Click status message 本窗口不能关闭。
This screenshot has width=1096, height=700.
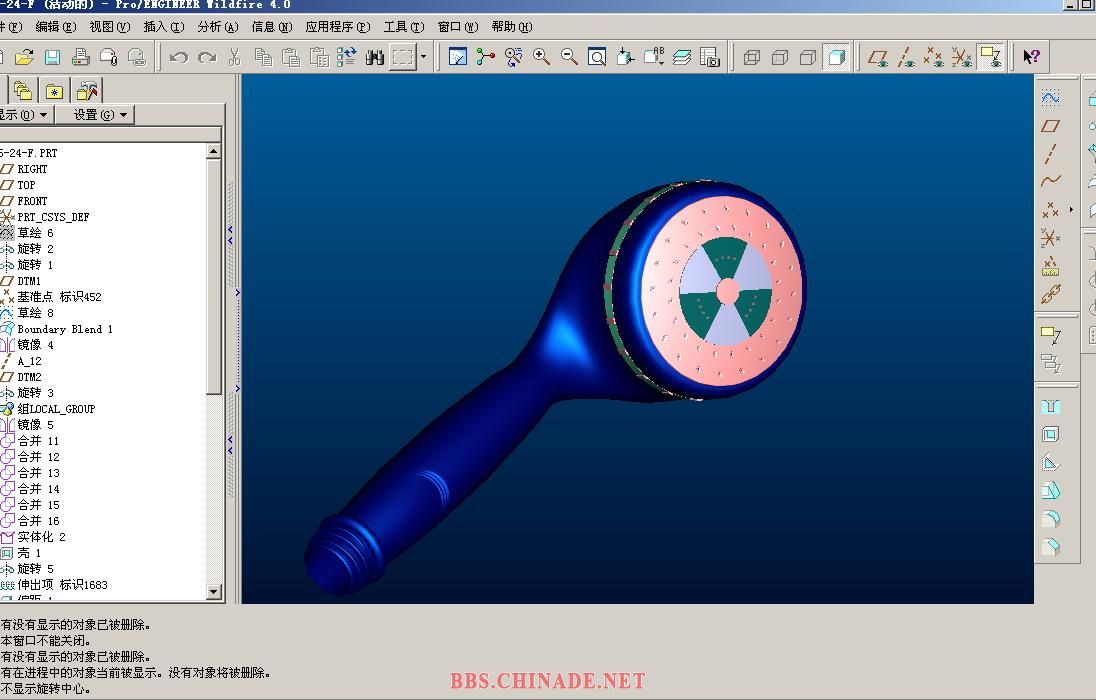point(45,641)
